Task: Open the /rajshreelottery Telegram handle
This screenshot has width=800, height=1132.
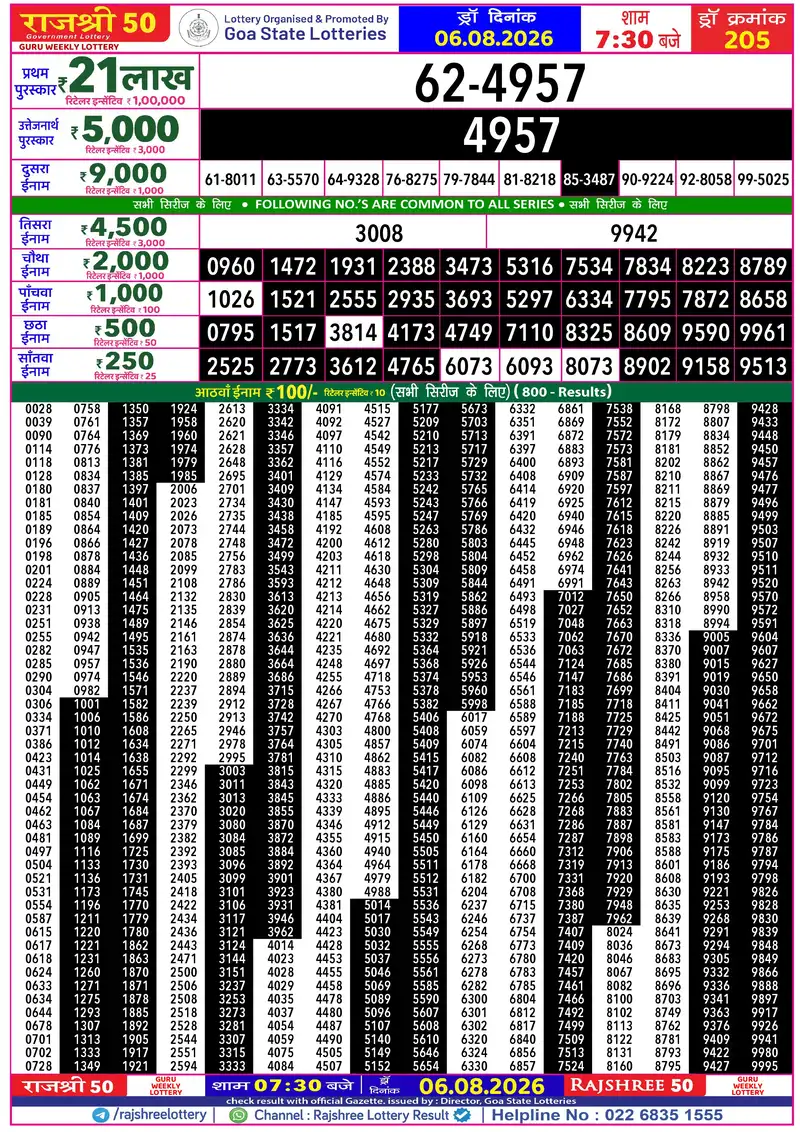Action: [160, 1115]
